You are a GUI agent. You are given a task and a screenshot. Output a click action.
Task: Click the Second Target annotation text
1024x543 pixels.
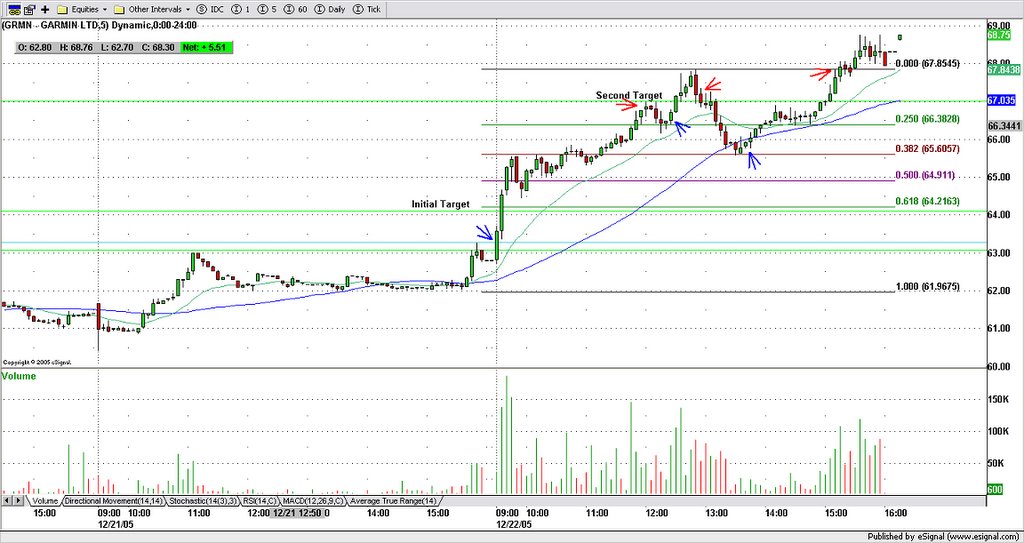[x=629, y=95]
